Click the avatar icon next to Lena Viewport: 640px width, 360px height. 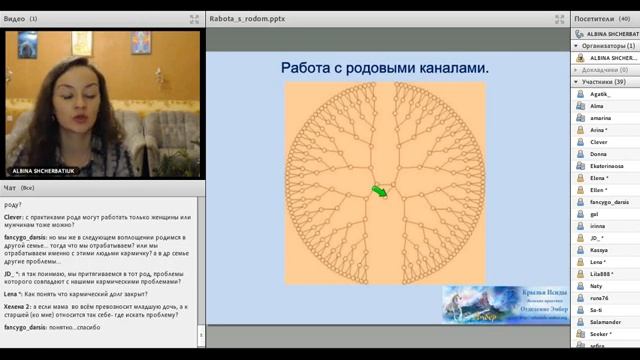tap(580, 262)
